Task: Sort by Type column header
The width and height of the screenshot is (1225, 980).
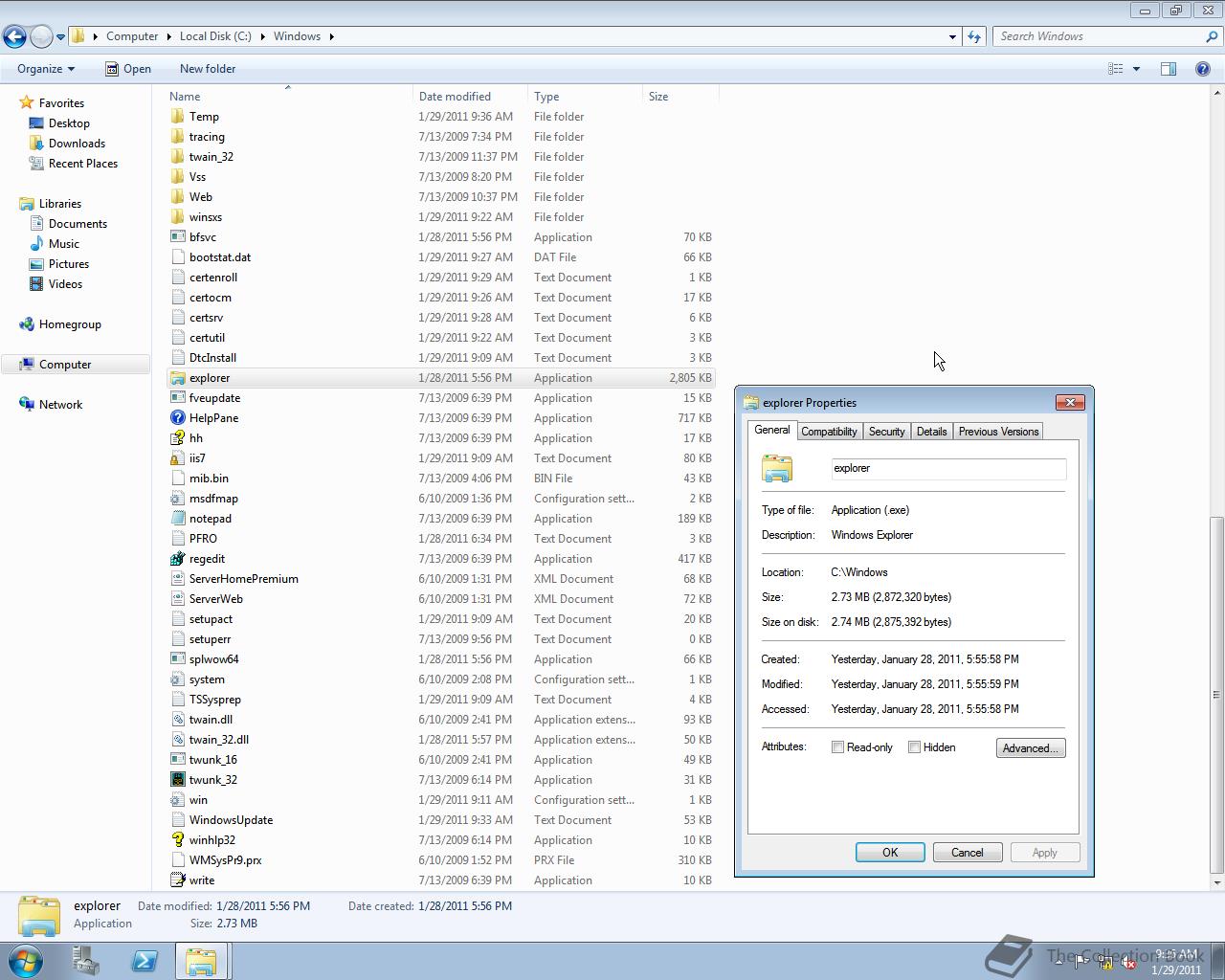Action: (x=585, y=97)
